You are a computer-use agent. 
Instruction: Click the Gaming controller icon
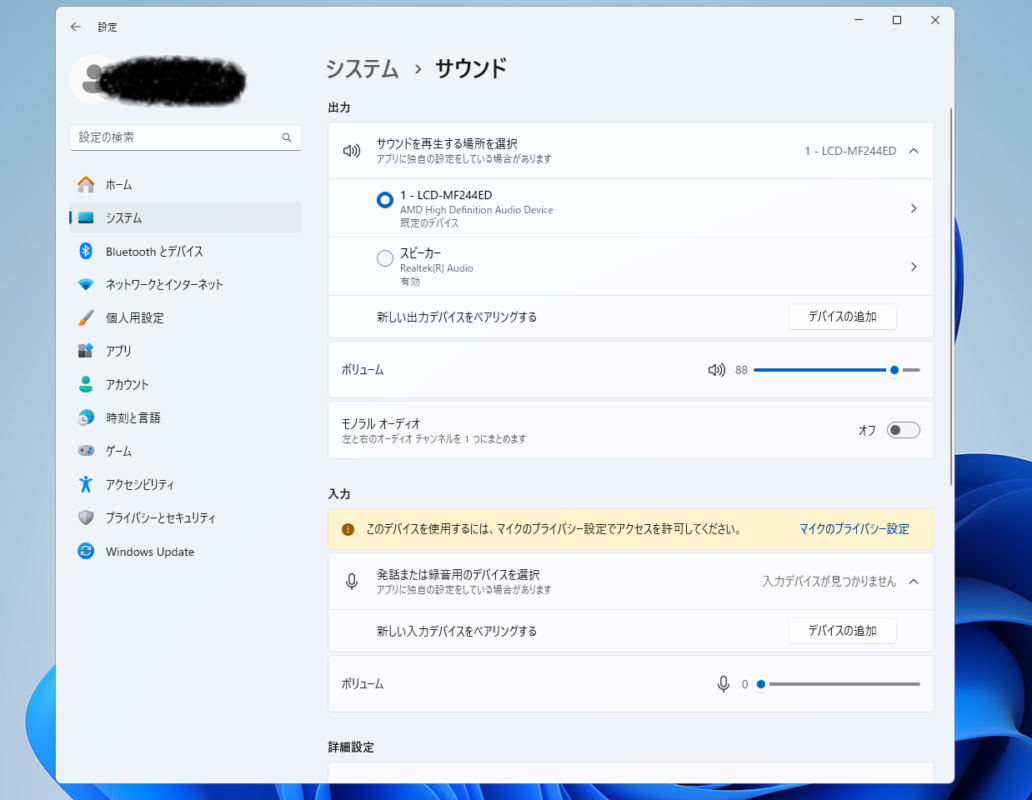click(86, 451)
